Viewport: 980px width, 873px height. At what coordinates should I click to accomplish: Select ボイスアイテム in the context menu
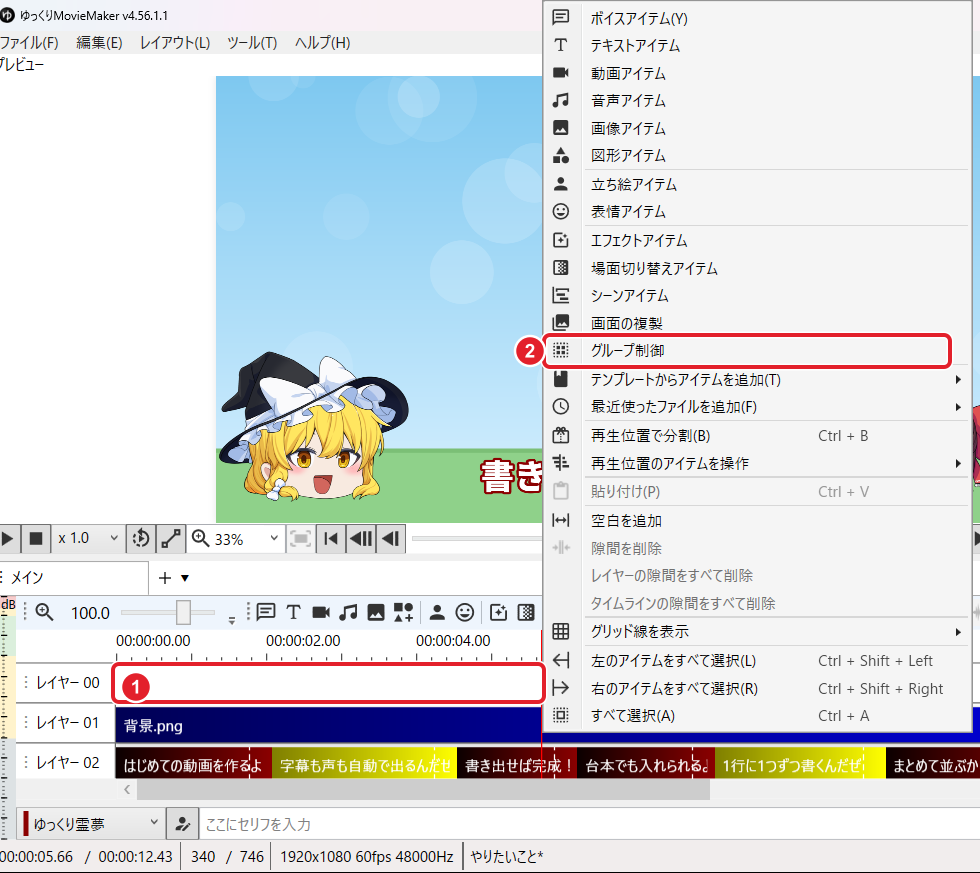tap(757, 18)
